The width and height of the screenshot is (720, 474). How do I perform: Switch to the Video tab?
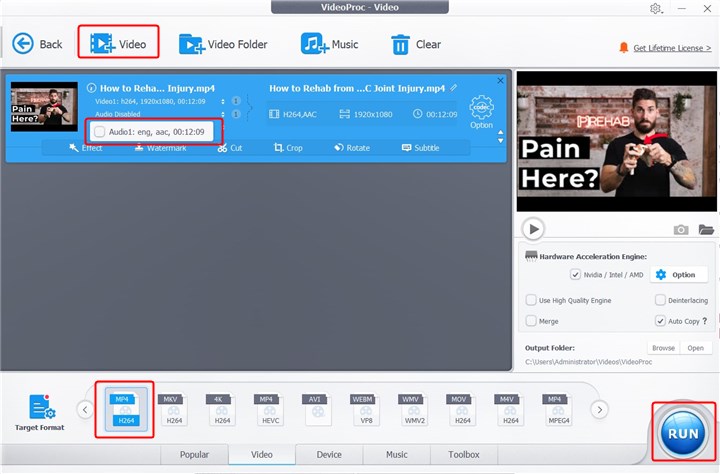[x=262, y=454]
